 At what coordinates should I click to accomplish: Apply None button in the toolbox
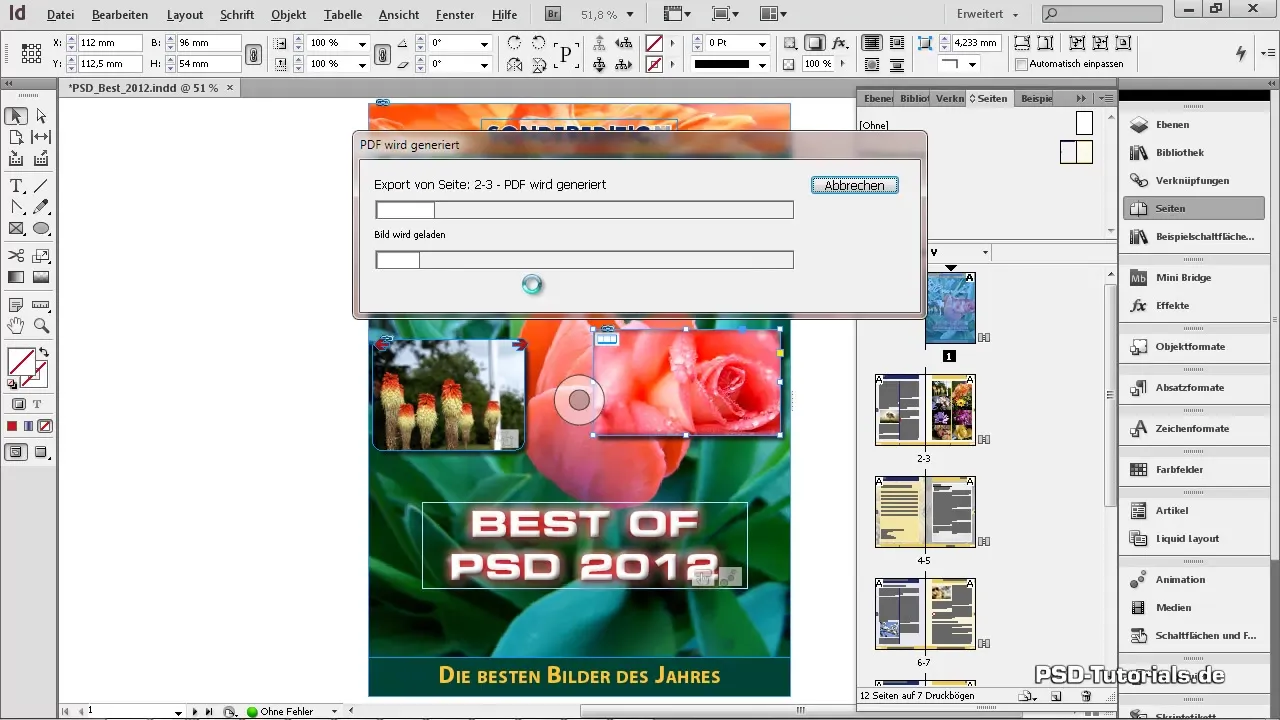pyautogui.click(x=45, y=426)
